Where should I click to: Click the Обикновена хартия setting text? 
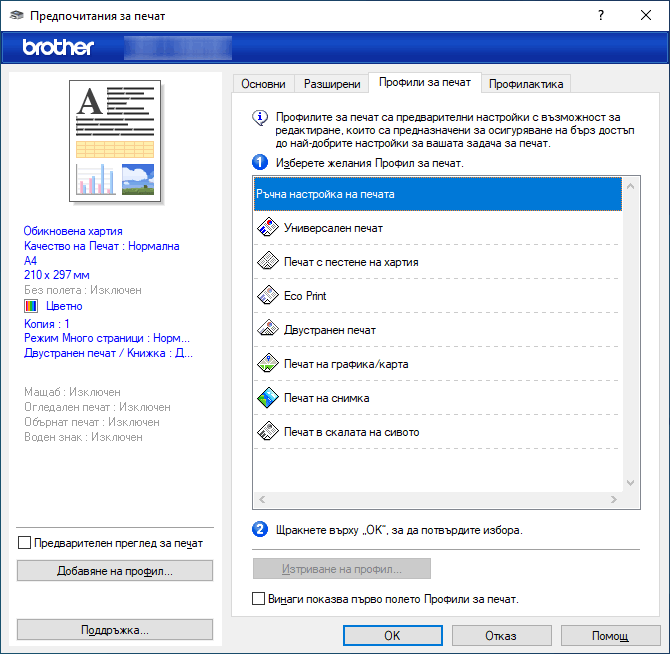coord(73,231)
